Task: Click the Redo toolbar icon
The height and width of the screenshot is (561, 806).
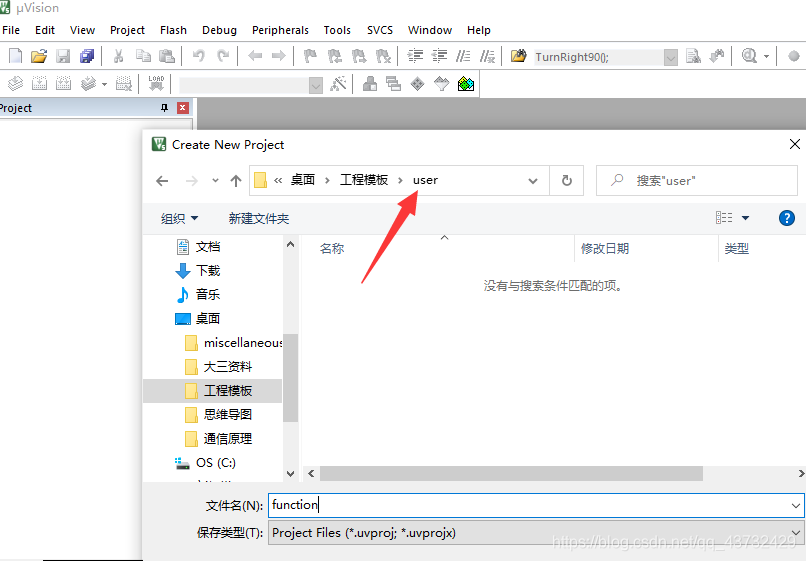Action: 223,56
